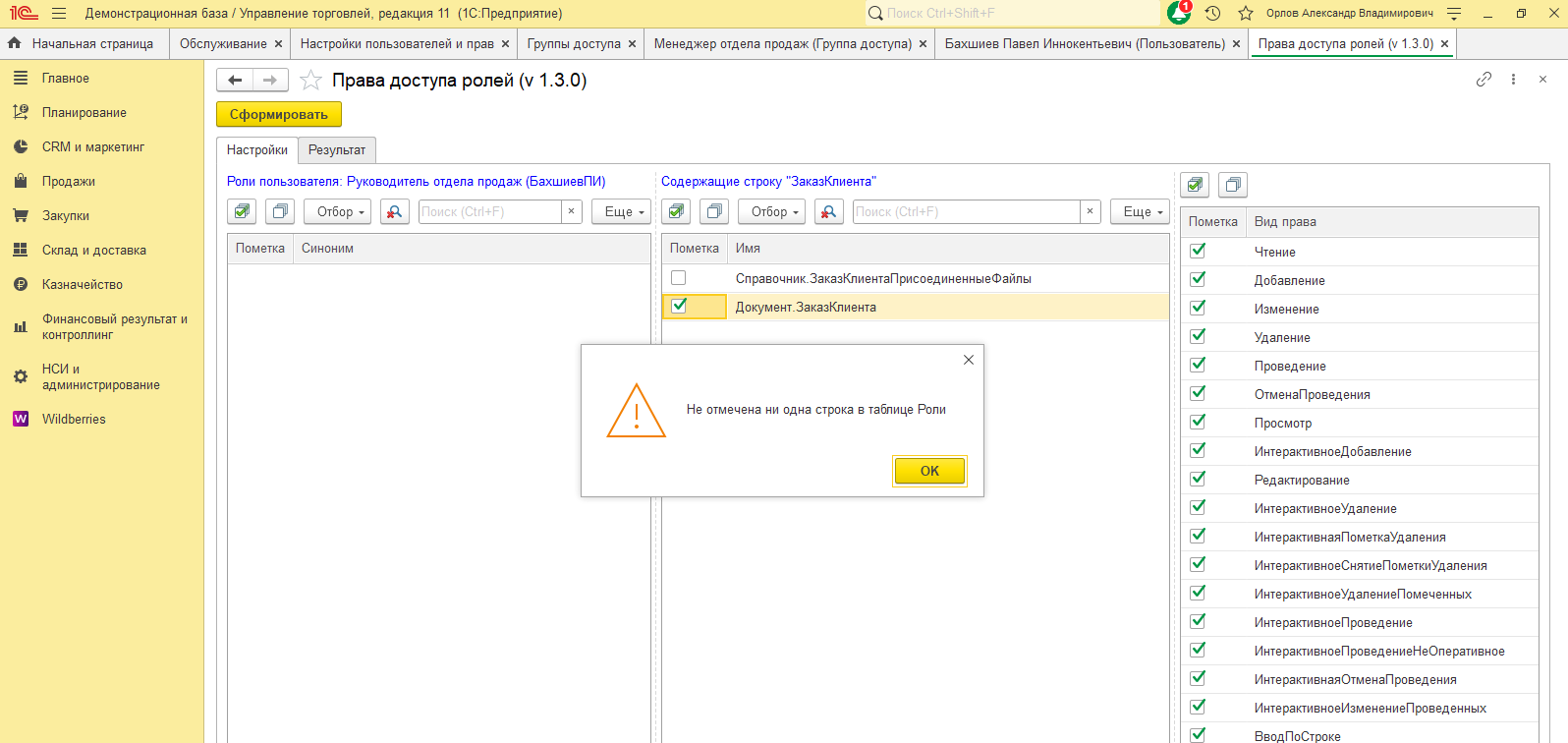Uncheck the ОтменаПроведения right
Screen dimensions: 1568x743
(1198, 393)
